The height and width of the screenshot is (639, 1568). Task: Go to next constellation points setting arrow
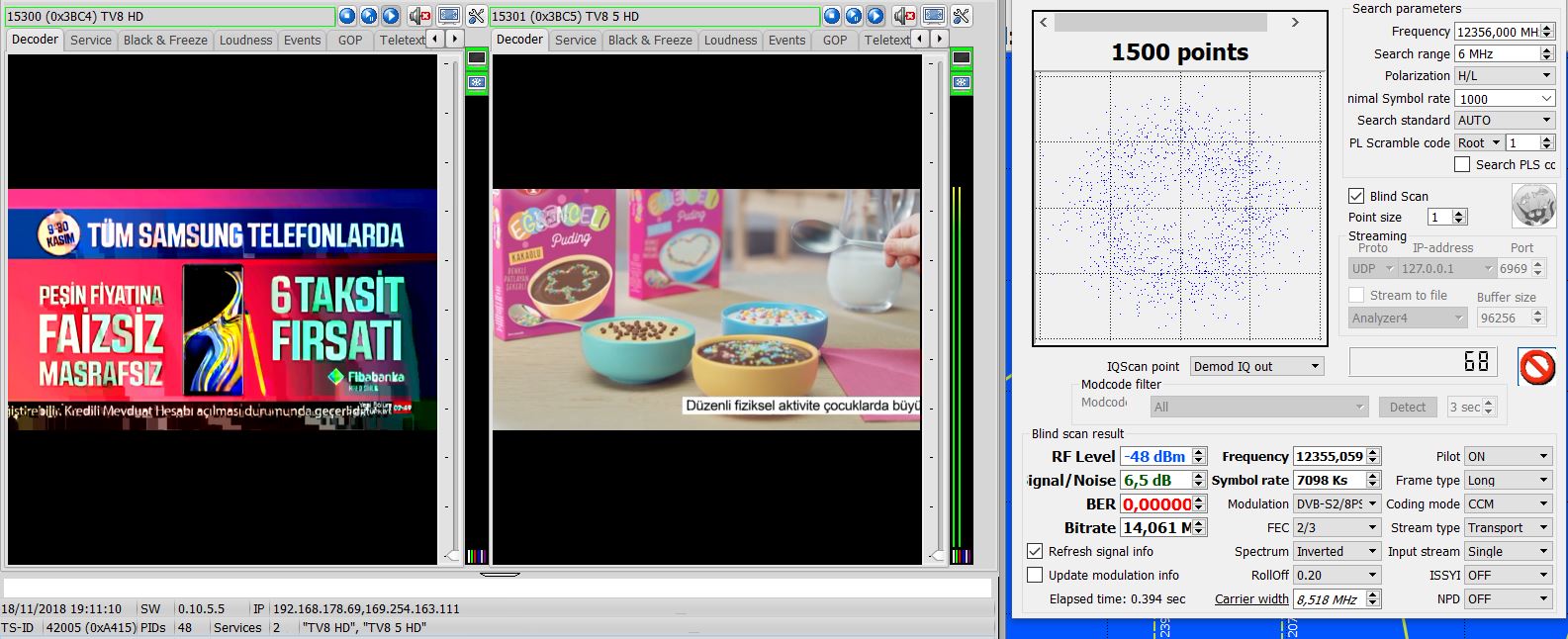click(x=1296, y=23)
